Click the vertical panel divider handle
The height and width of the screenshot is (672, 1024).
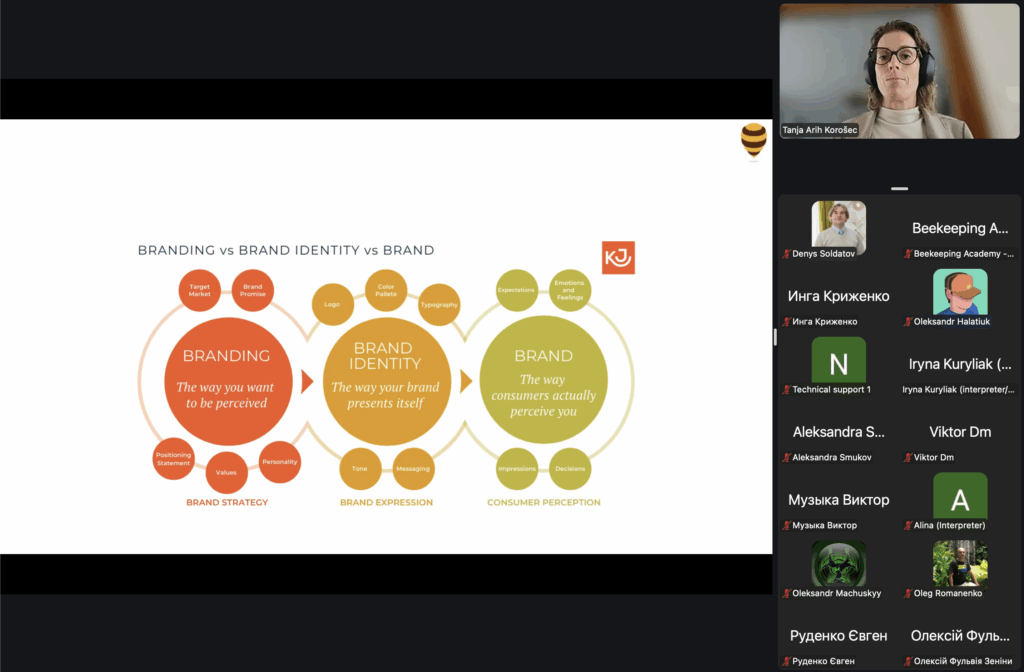(775, 337)
